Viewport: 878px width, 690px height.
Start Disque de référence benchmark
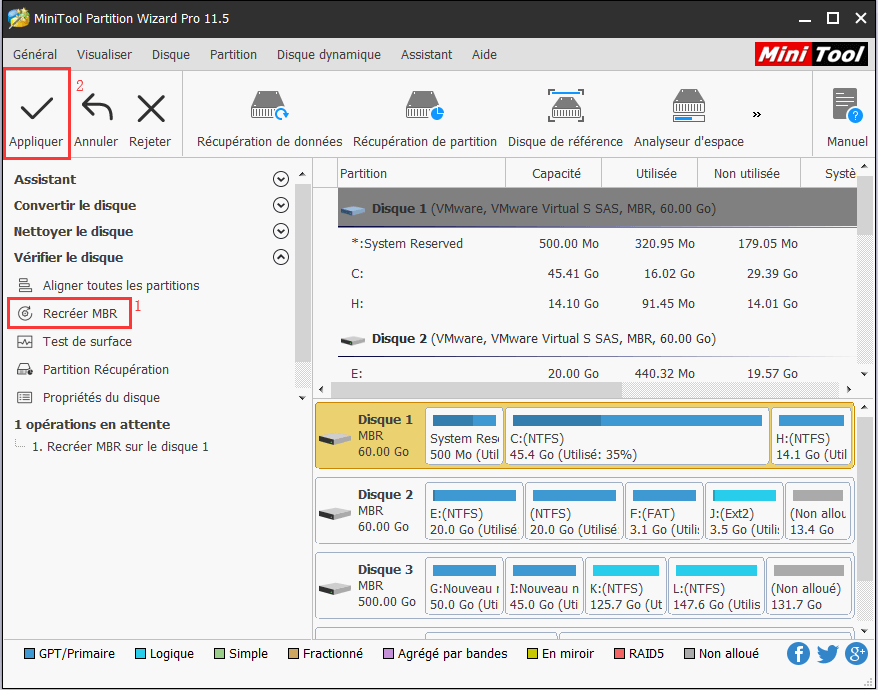tap(566, 118)
